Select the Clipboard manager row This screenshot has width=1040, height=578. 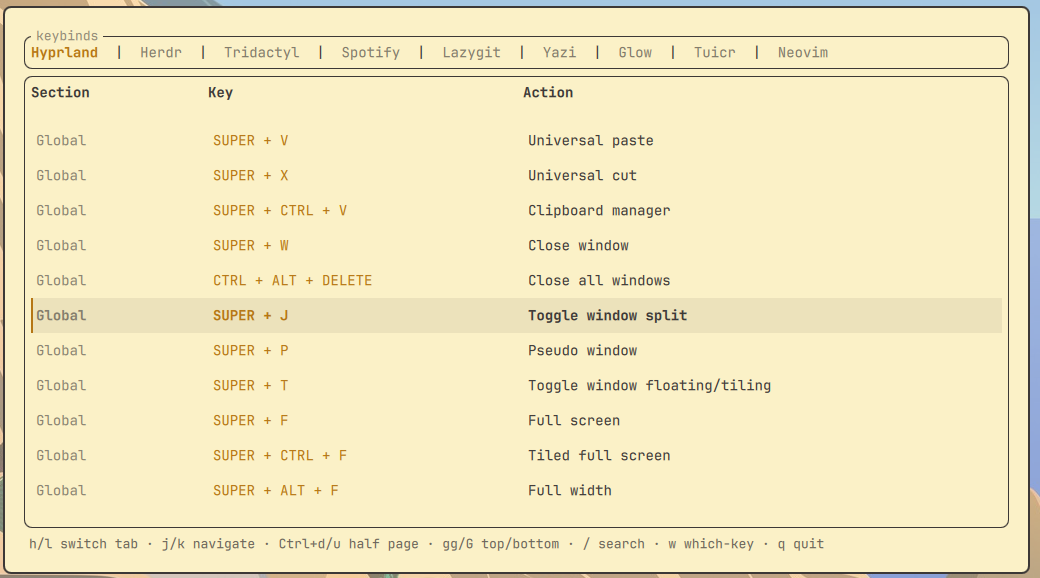click(x=517, y=210)
